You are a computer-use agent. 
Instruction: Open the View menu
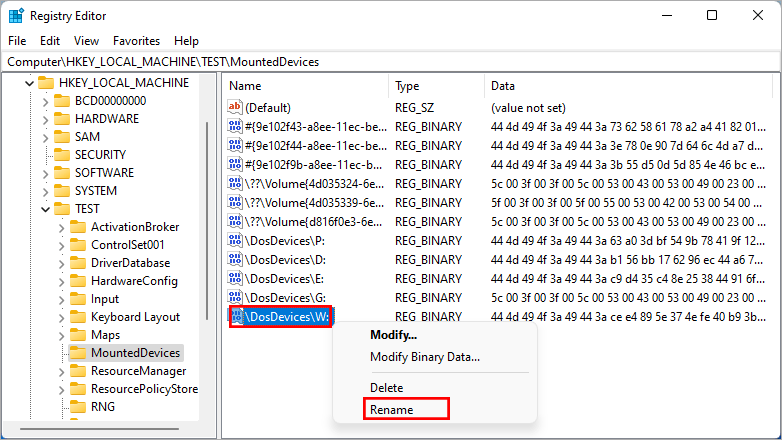point(86,41)
